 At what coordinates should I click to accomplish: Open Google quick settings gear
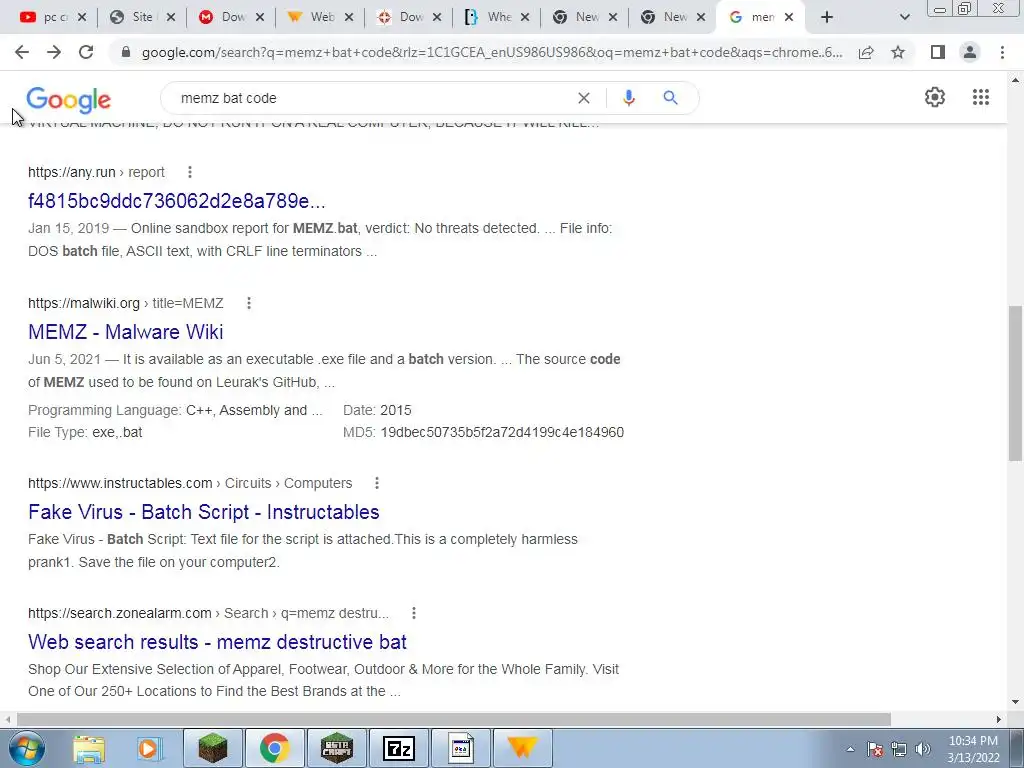(x=935, y=97)
